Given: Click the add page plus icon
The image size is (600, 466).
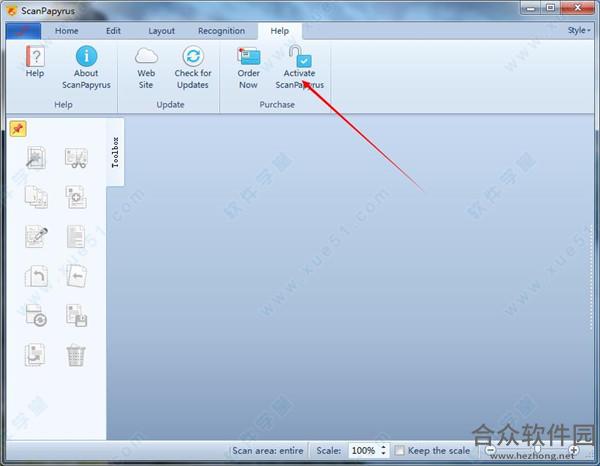Looking at the screenshot, I should [x=76, y=197].
